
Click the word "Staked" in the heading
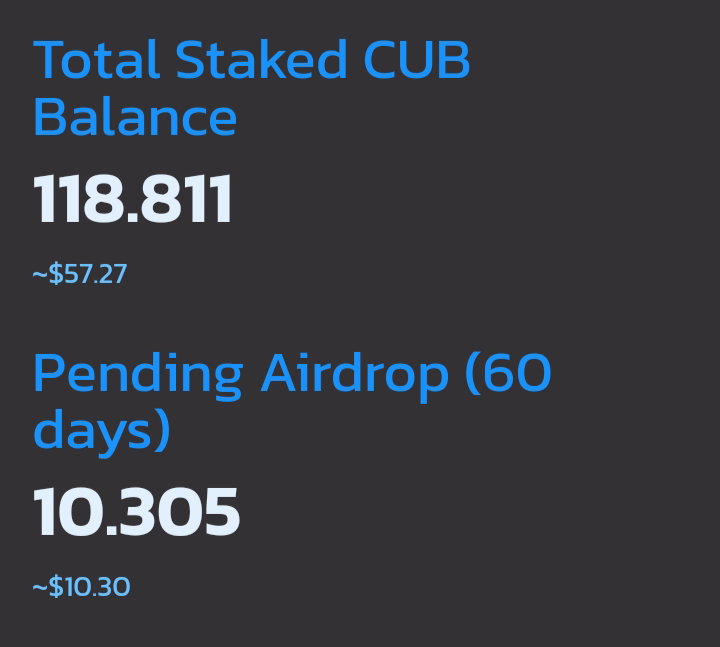click(x=260, y=59)
